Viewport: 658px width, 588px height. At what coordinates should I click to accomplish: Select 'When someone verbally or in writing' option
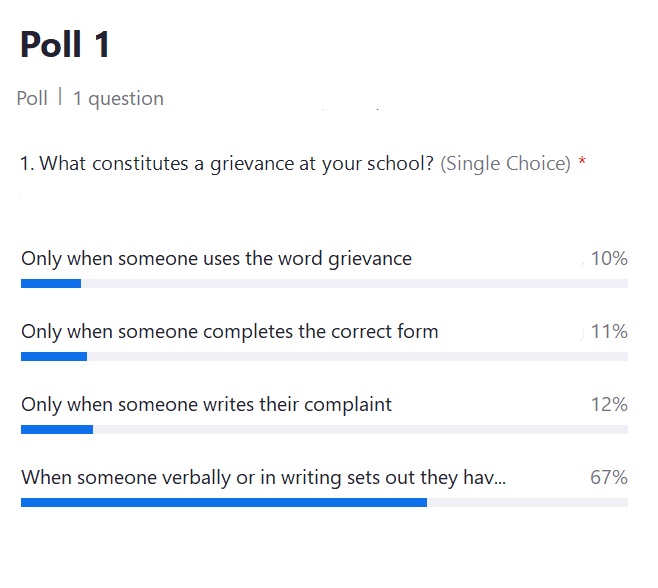(x=264, y=478)
